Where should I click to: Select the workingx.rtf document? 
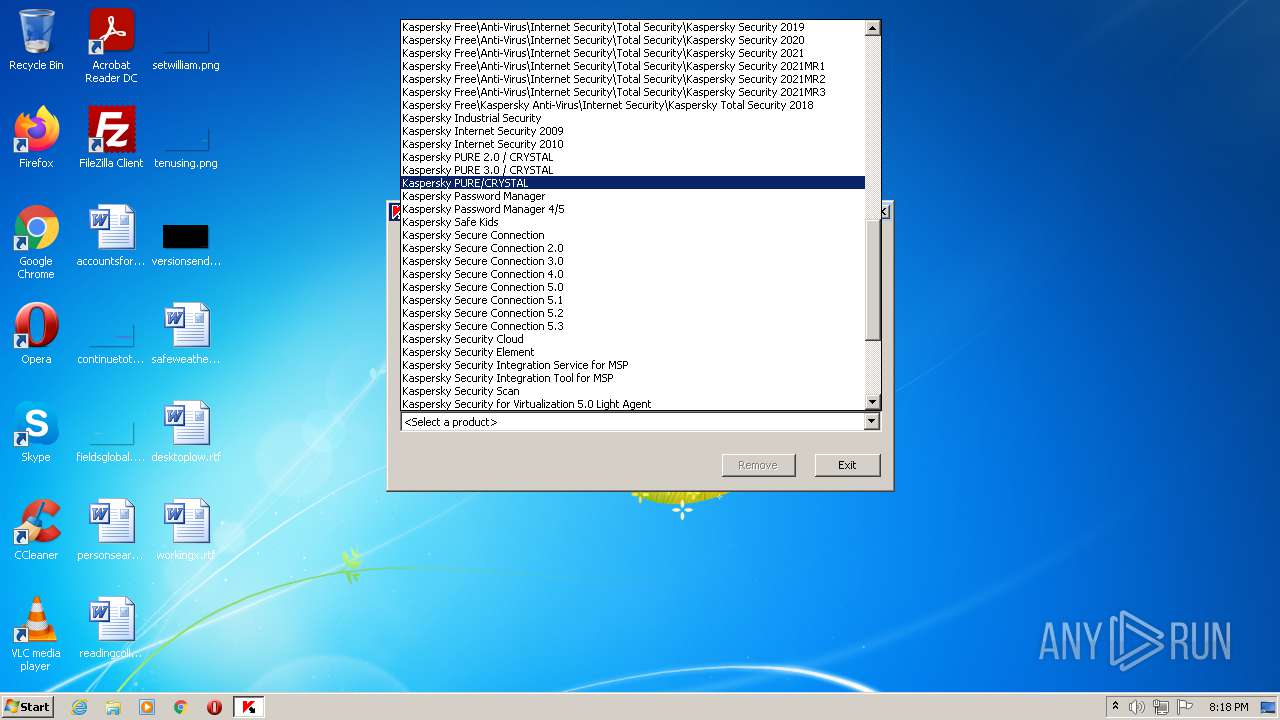pos(186,530)
